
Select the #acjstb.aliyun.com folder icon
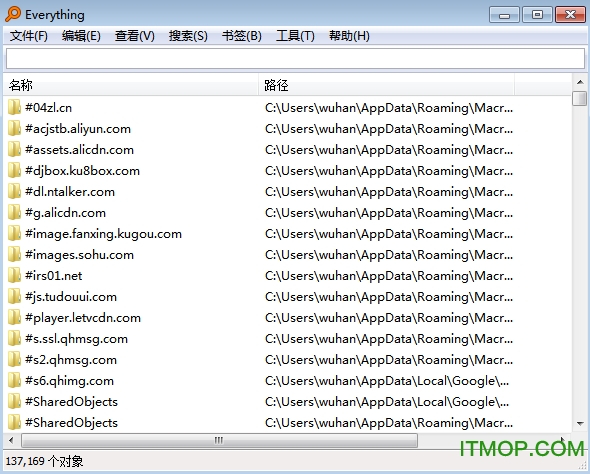[14, 129]
